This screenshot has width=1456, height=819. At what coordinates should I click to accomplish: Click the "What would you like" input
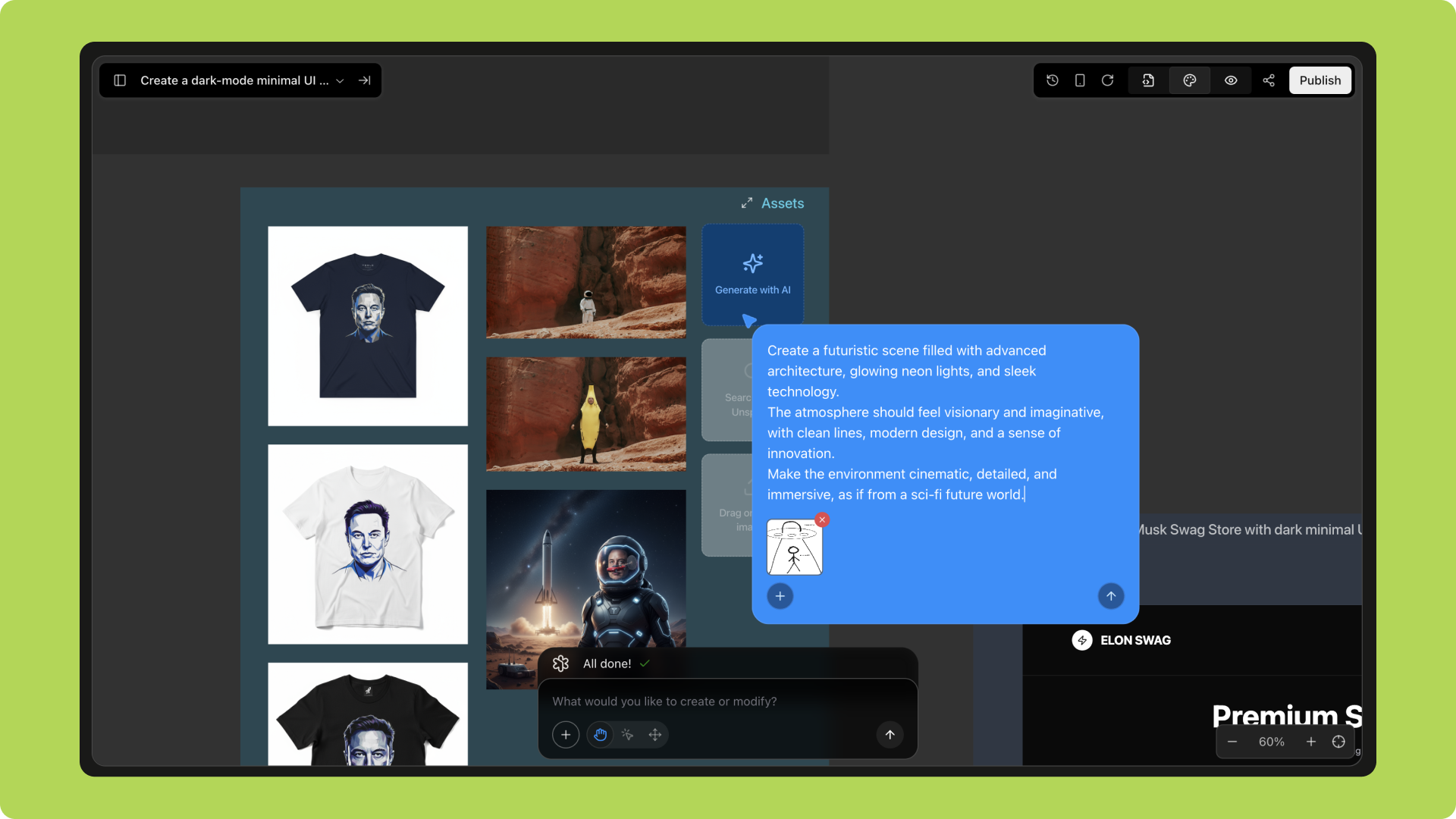coord(713,701)
